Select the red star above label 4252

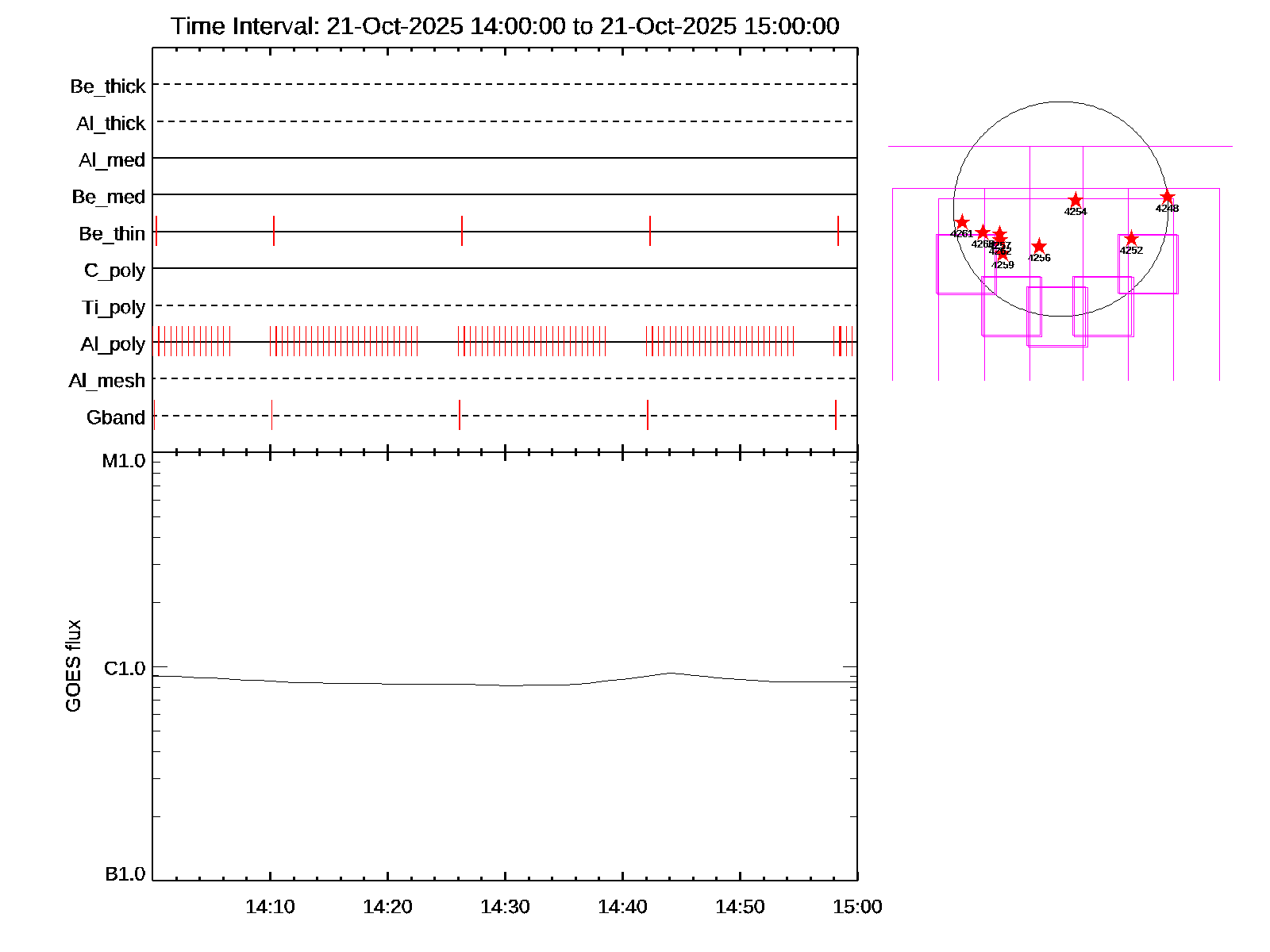pos(1131,239)
